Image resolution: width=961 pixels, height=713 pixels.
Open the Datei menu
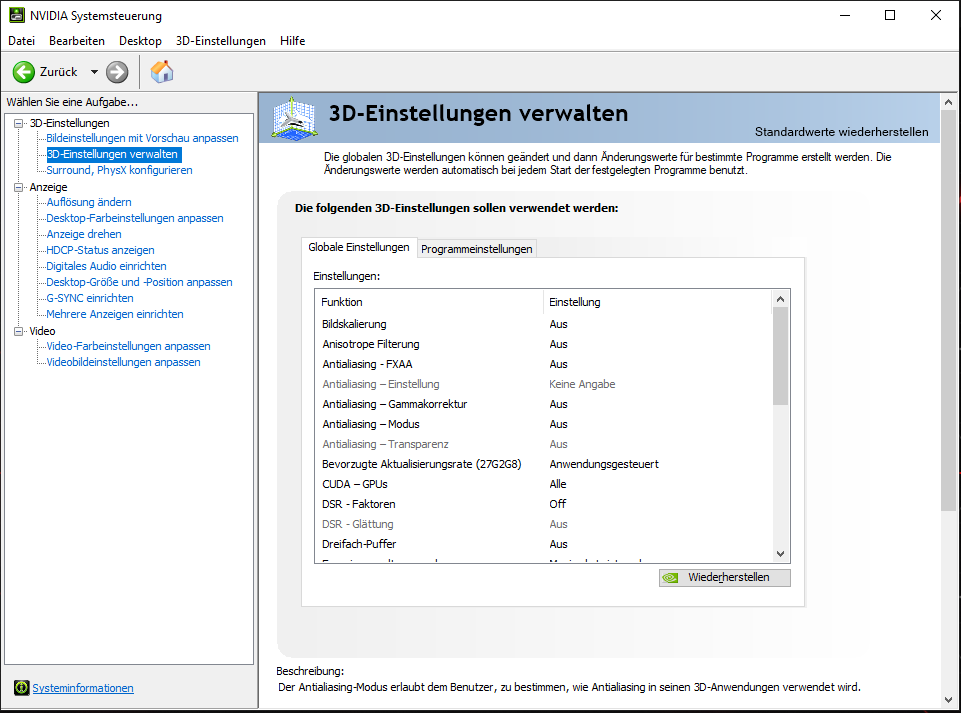point(21,40)
